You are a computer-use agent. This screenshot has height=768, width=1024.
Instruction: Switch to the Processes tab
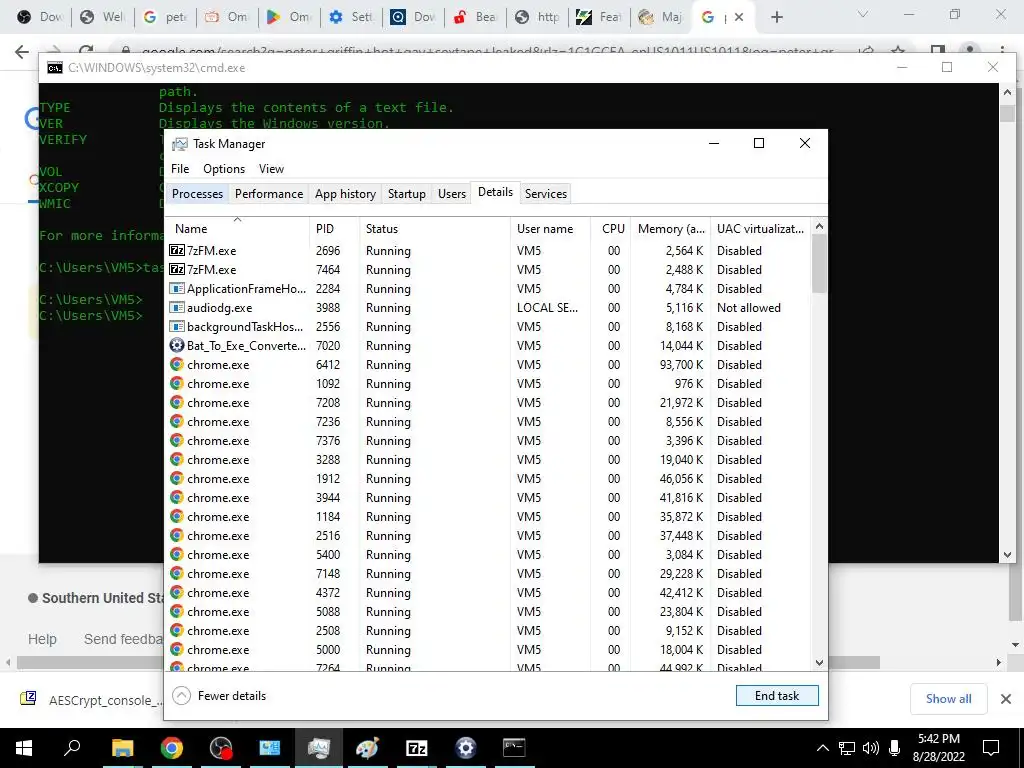pos(197,193)
